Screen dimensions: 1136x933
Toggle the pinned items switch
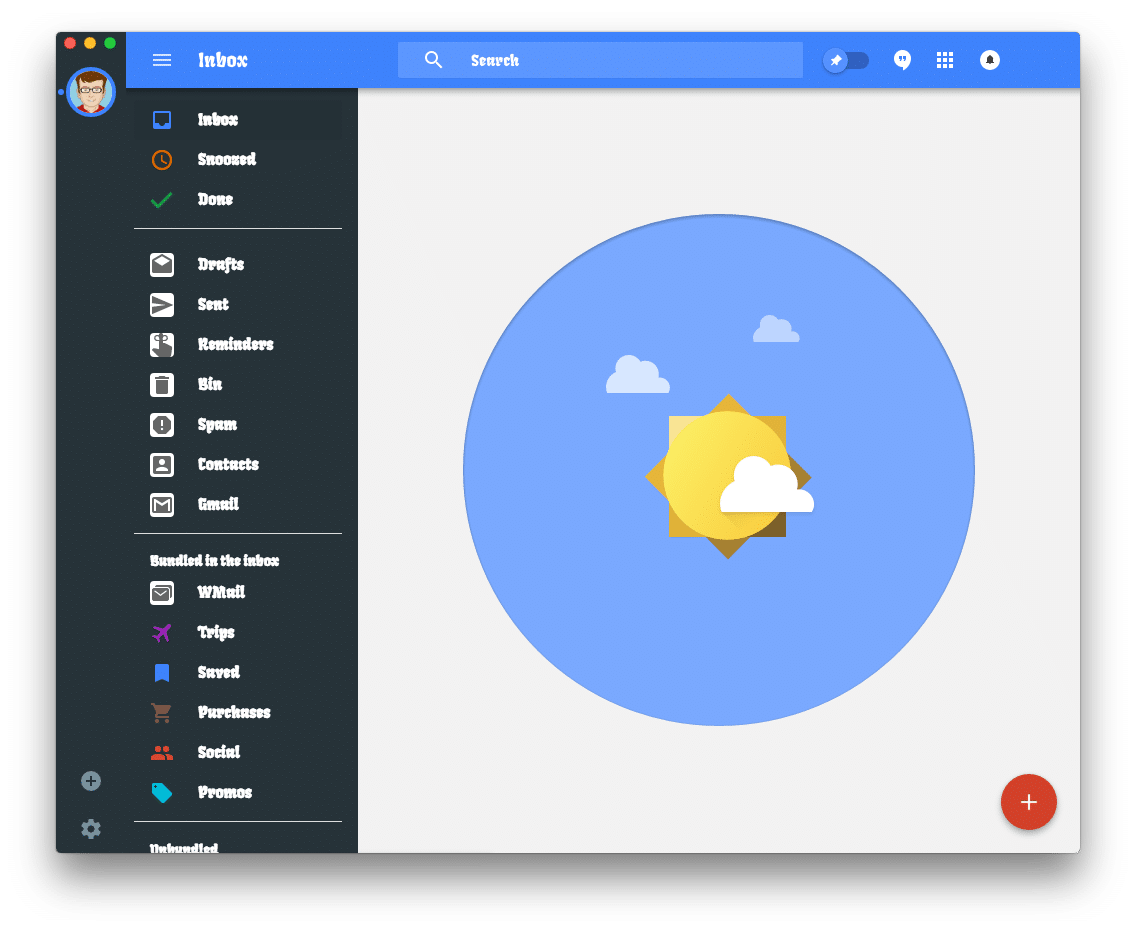coord(845,60)
